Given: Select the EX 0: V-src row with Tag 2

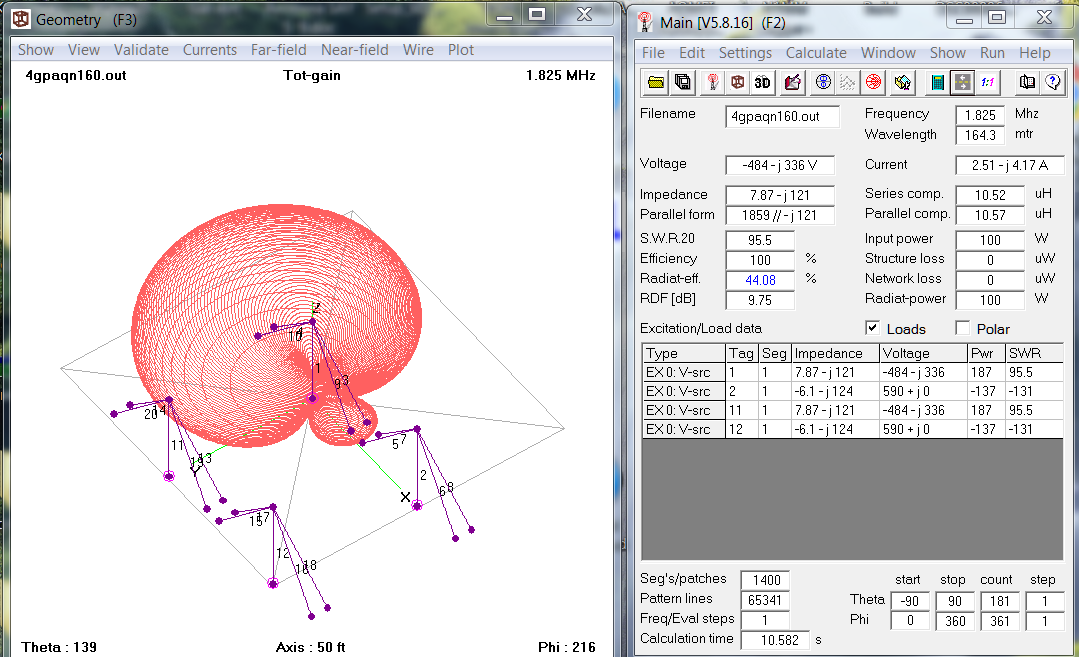Looking at the screenshot, I should tap(853, 391).
